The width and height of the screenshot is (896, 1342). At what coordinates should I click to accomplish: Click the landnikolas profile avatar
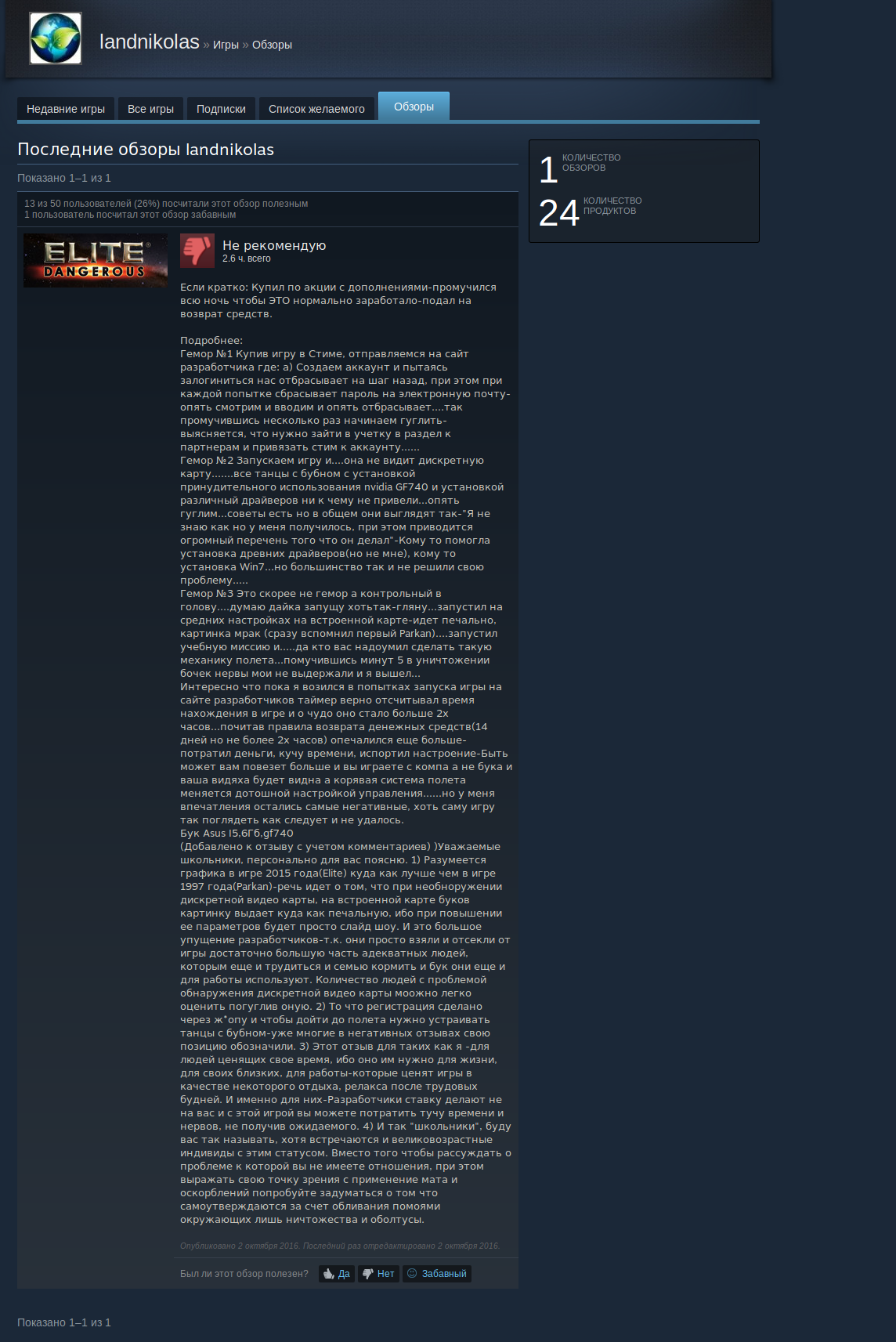pyautogui.click(x=56, y=38)
